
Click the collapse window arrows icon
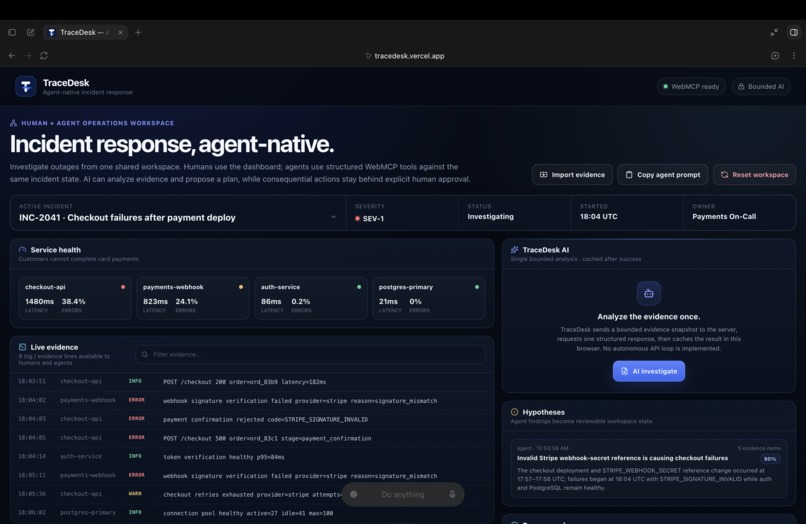pyautogui.click(x=774, y=32)
